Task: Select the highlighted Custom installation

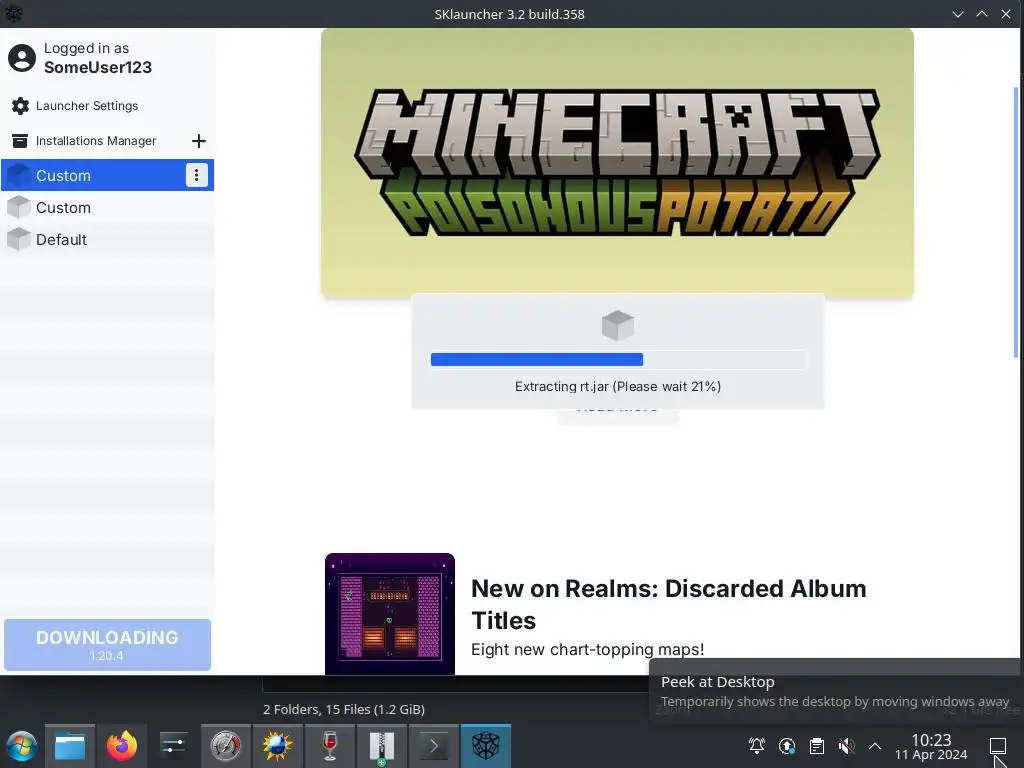Action: coord(107,175)
